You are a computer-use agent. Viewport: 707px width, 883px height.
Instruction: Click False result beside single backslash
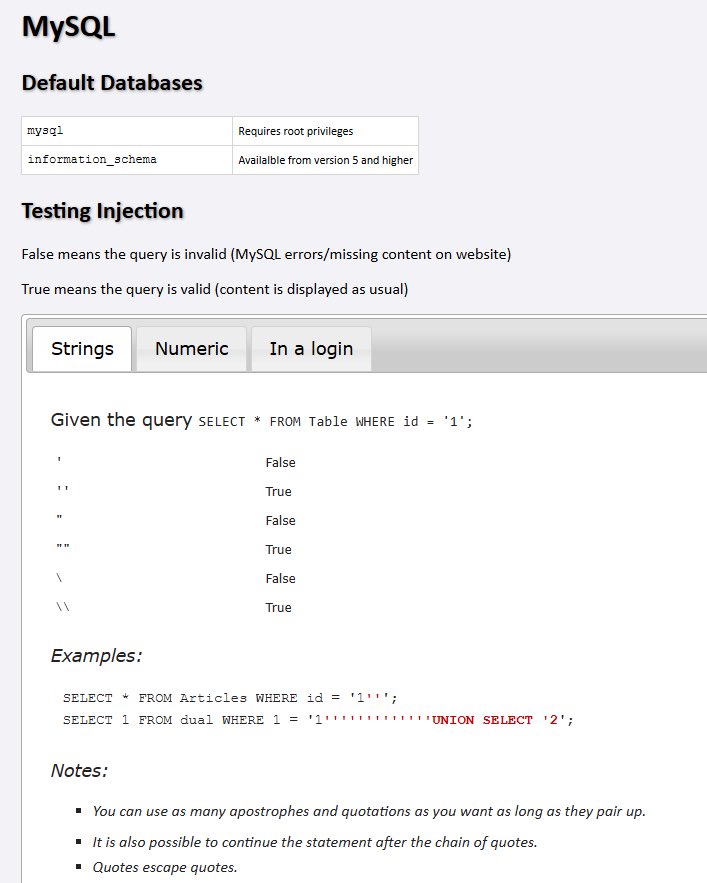pos(280,578)
